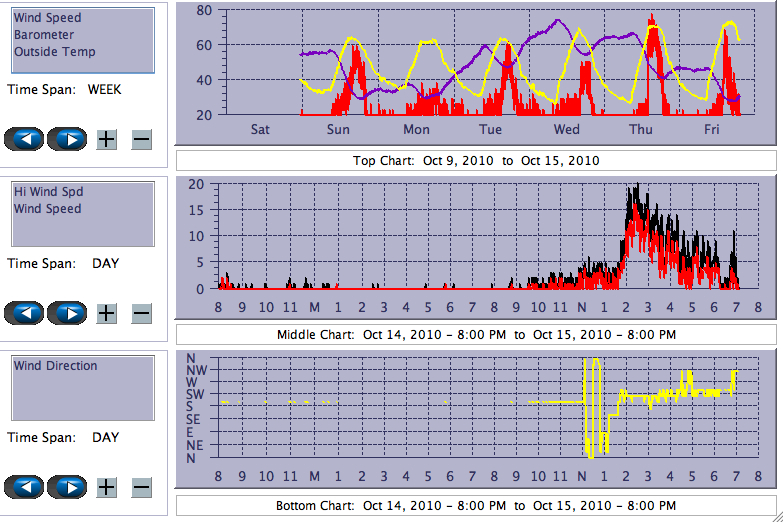Zoom in with middle chart plus button
Image resolution: width=783 pixels, height=523 pixels.
pyautogui.click(x=107, y=313)
